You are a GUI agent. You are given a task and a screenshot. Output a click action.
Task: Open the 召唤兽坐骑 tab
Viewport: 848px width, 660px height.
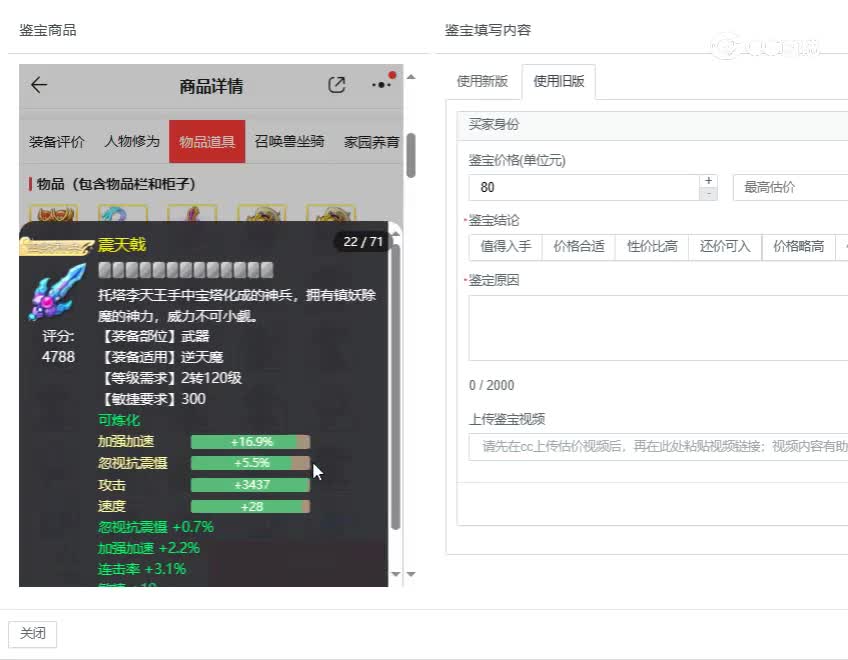290,142
